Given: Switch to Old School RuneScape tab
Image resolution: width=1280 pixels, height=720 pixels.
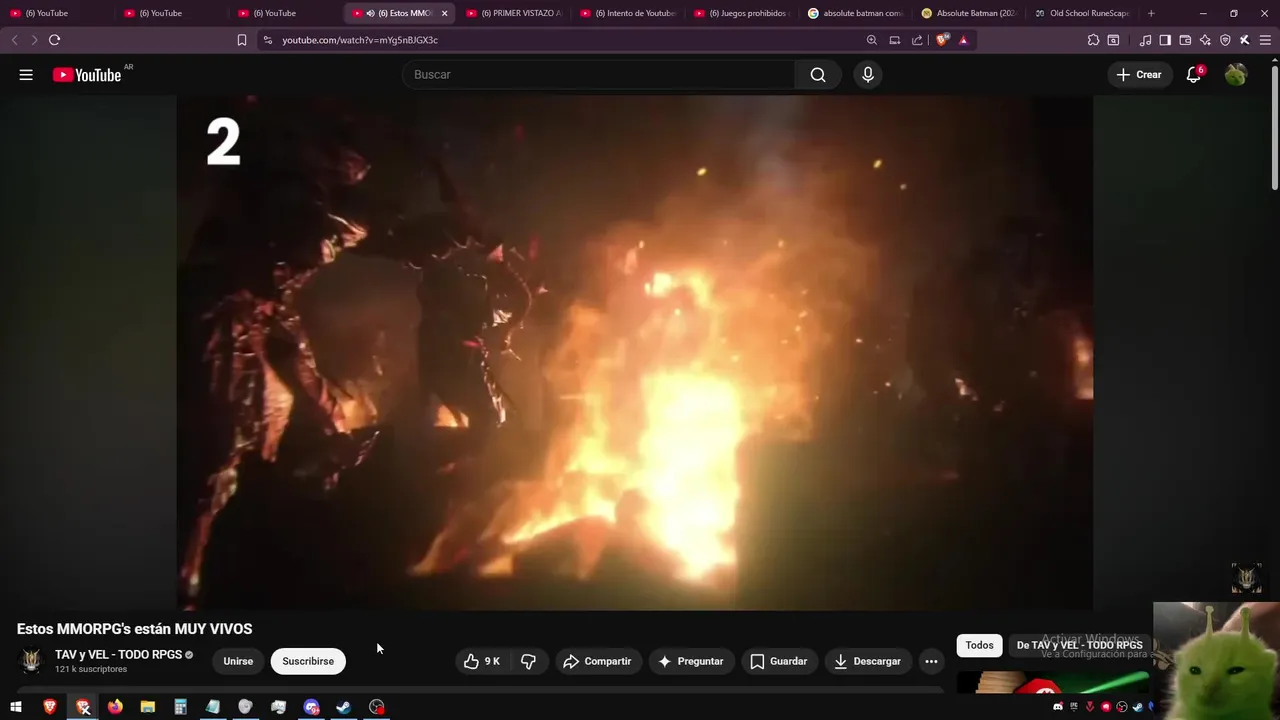Looking at the screenshot, I should coord(1083,13).
